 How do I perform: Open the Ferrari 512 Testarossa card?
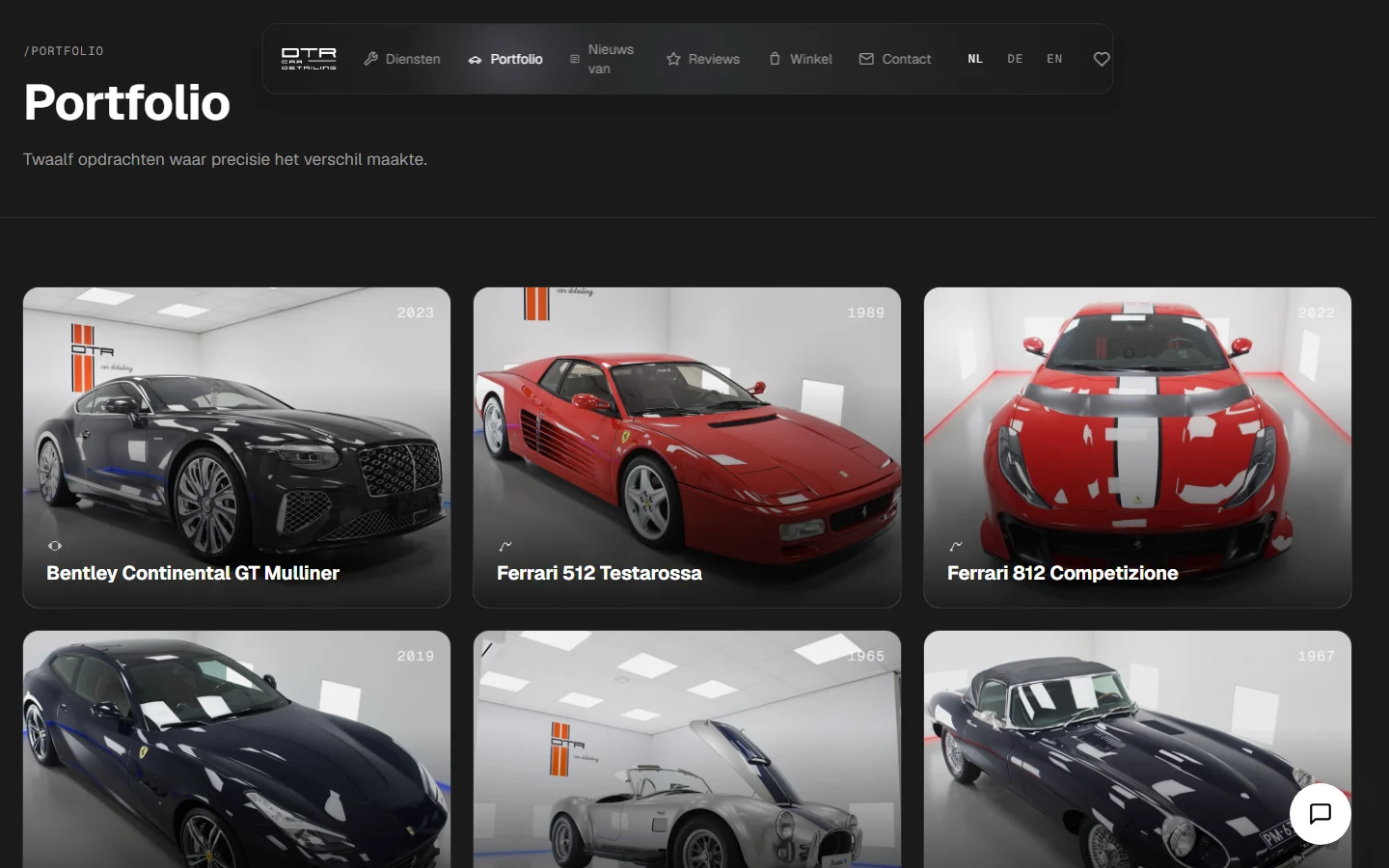tap(687, 448)
